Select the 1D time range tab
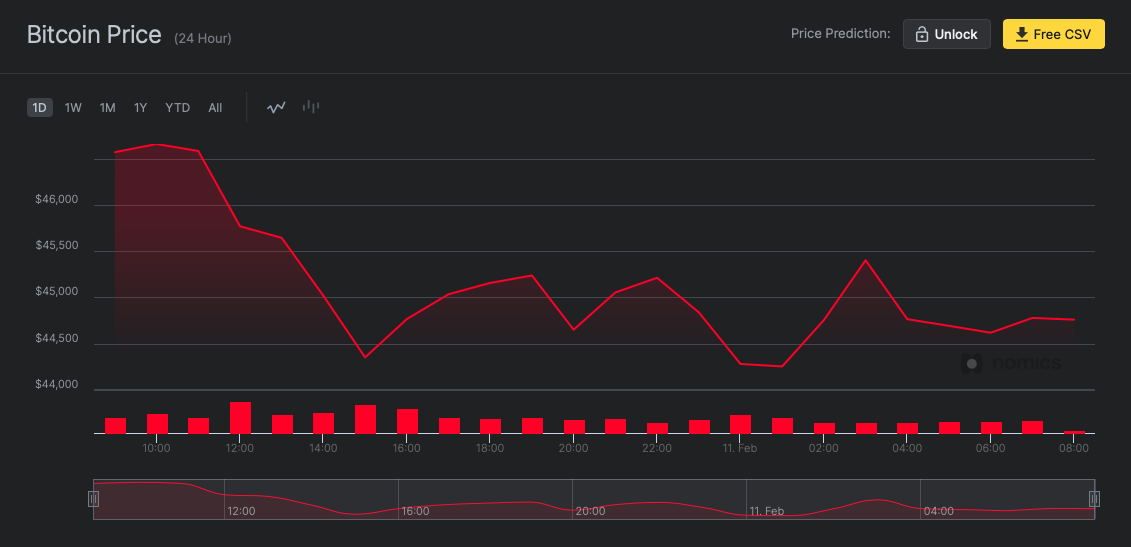 coord(40,108)
